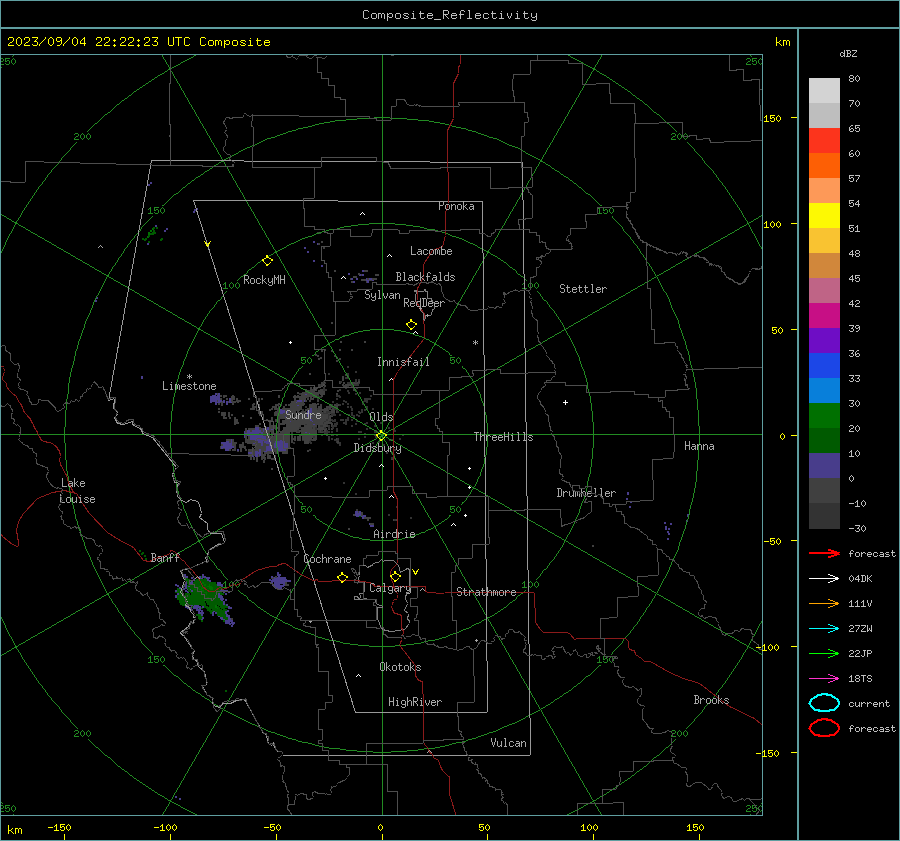
Task: Click the Blackfalds city label
Action: (x=425, y=277)
